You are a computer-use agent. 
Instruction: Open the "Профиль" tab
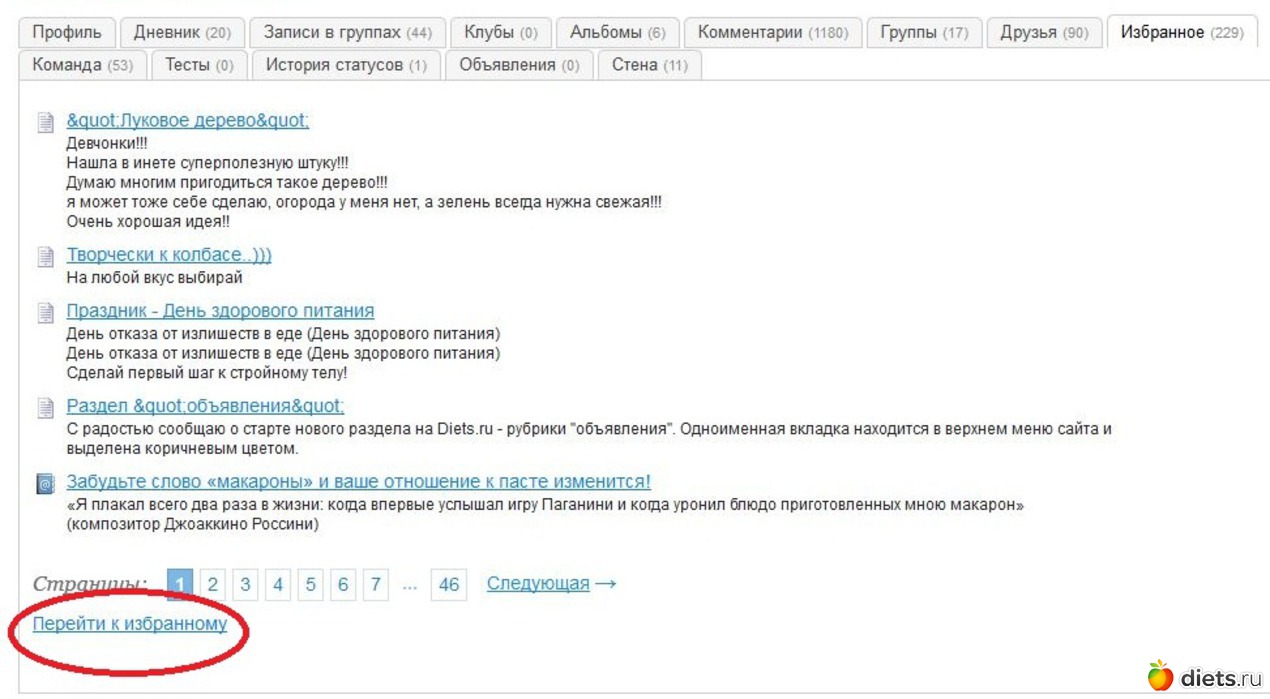(x=67, y=32)
